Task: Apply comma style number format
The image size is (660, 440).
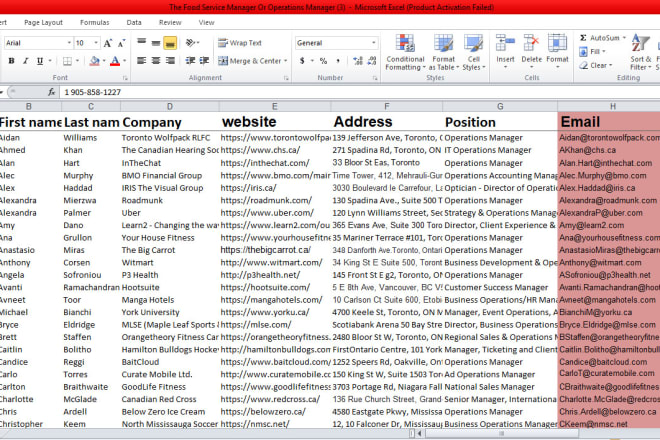Action: pos(338,61)
